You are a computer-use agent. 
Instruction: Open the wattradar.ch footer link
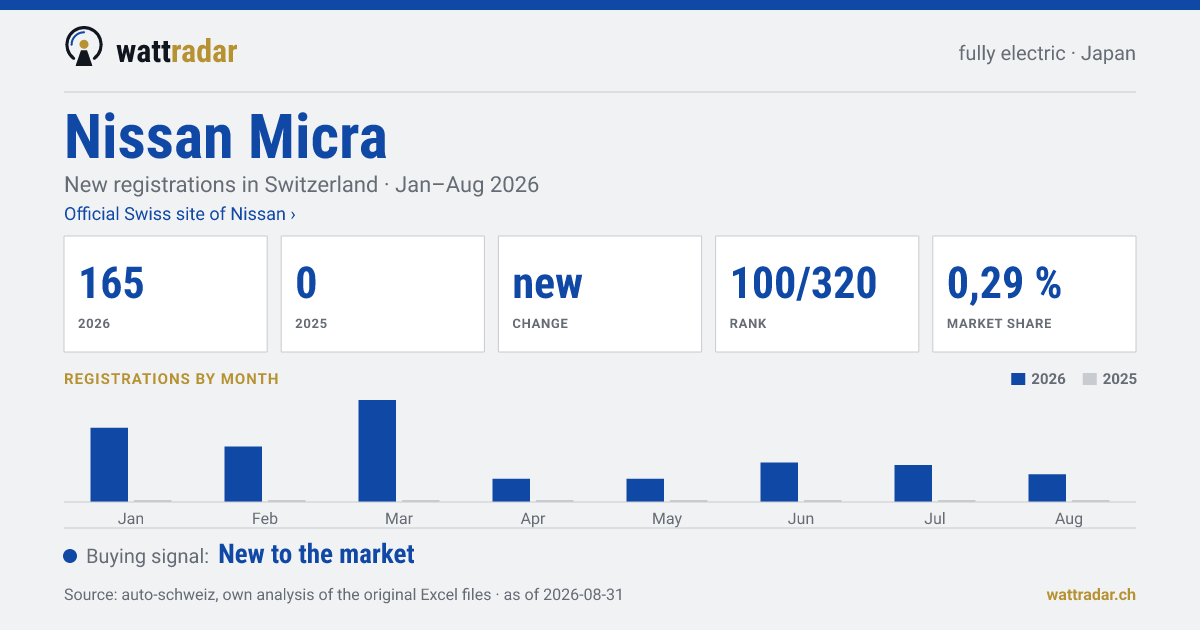pos(1091,594)
